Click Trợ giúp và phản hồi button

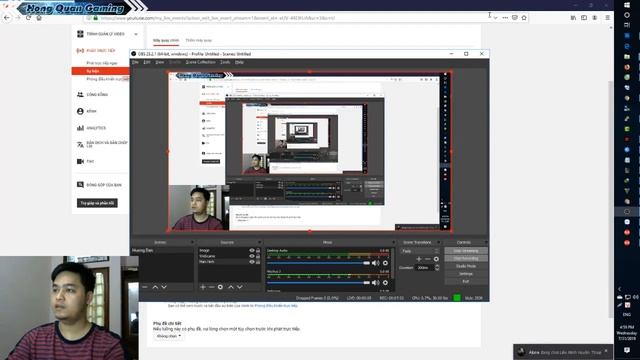(97, 203)
